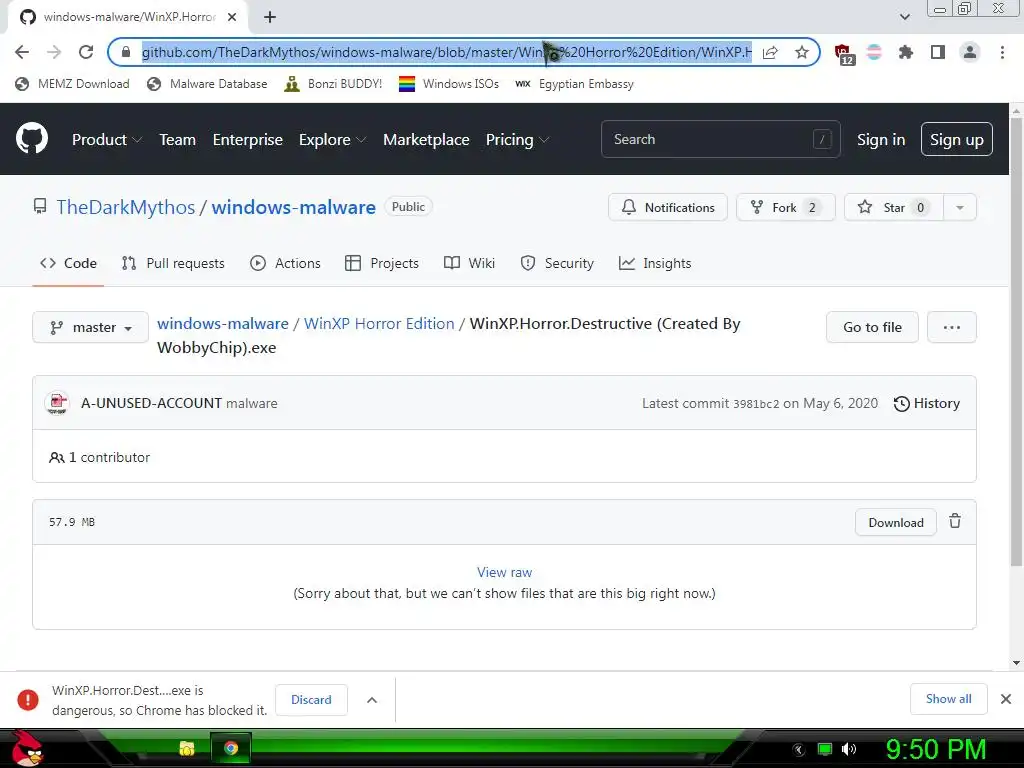Image resolution: width=1024 pixels, height=768 pixels.
Task: Expand the download item chevron menu
Action: click(x=372, y=699)
